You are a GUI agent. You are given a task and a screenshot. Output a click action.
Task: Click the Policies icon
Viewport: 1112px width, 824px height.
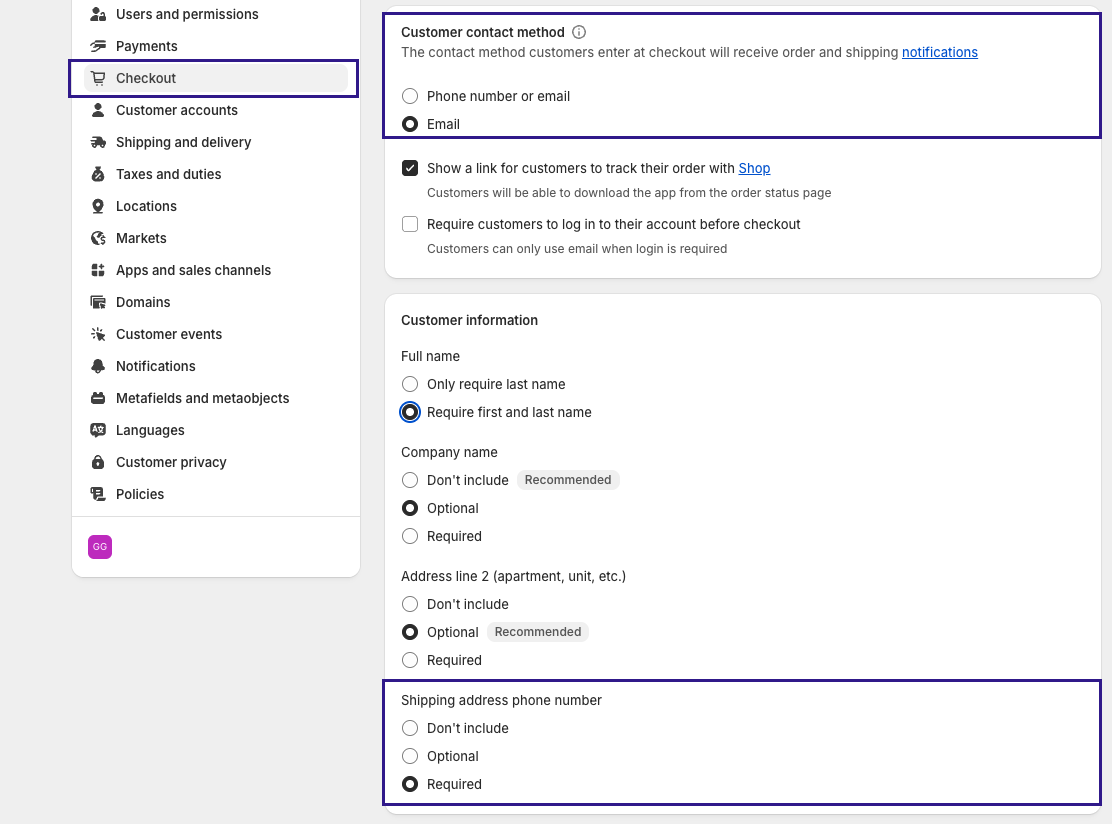[99, 494]
